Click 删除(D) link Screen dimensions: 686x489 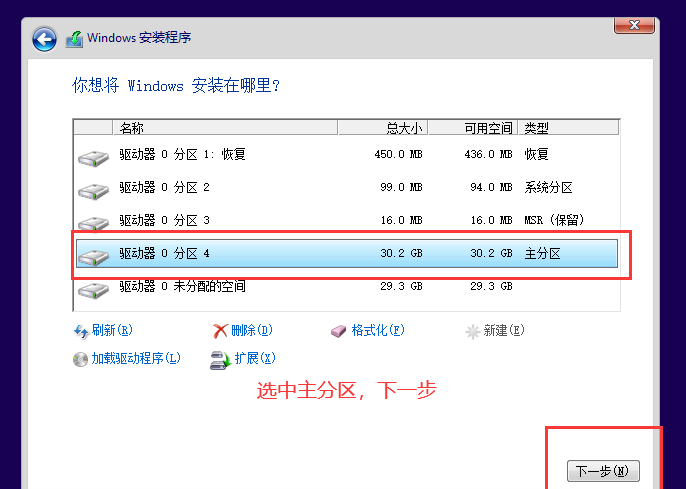(252, 330)
